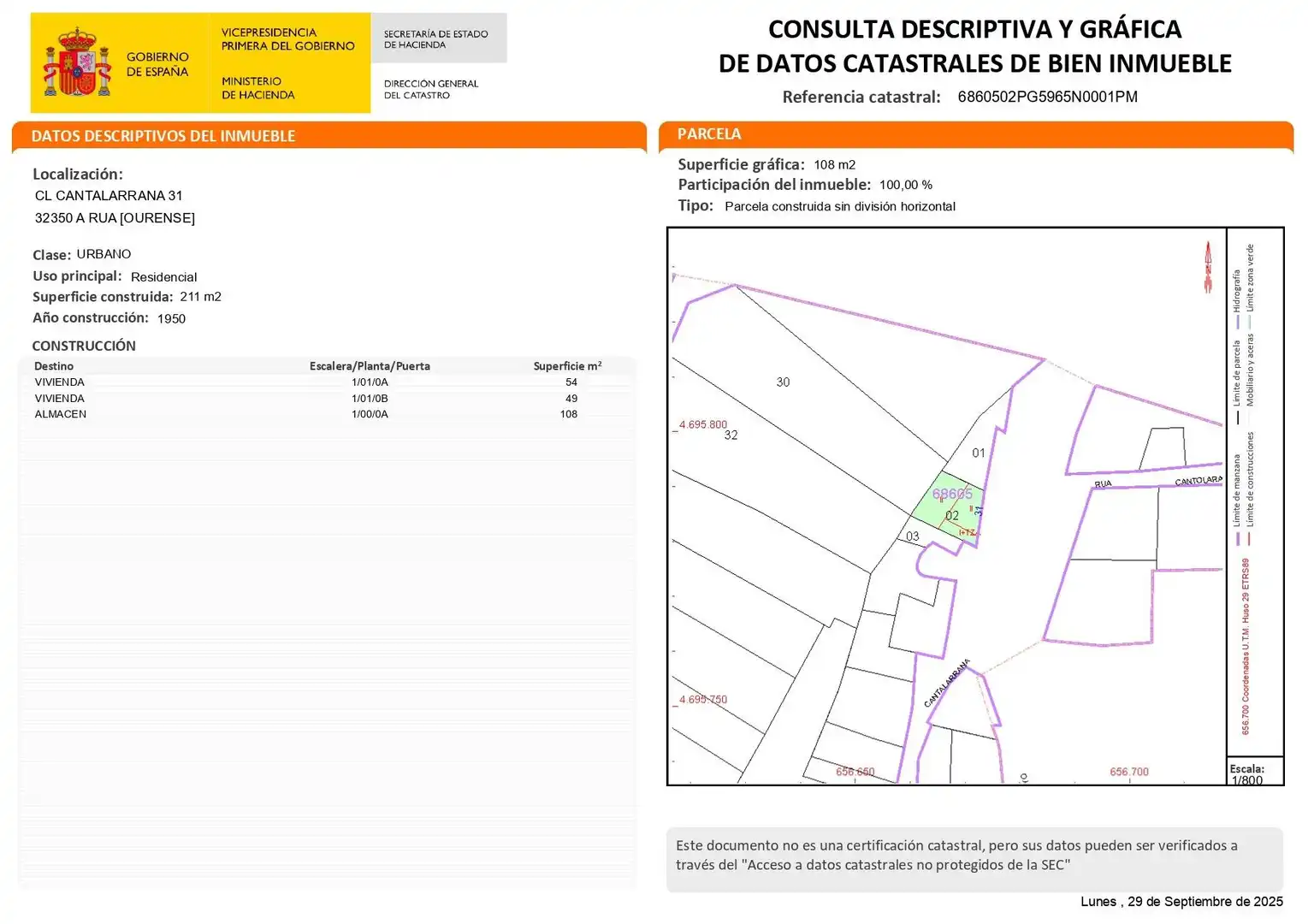Click coordinate label '656.650' on map
The height and width of the screenshot is (924, 1308).
coord(855,772)
